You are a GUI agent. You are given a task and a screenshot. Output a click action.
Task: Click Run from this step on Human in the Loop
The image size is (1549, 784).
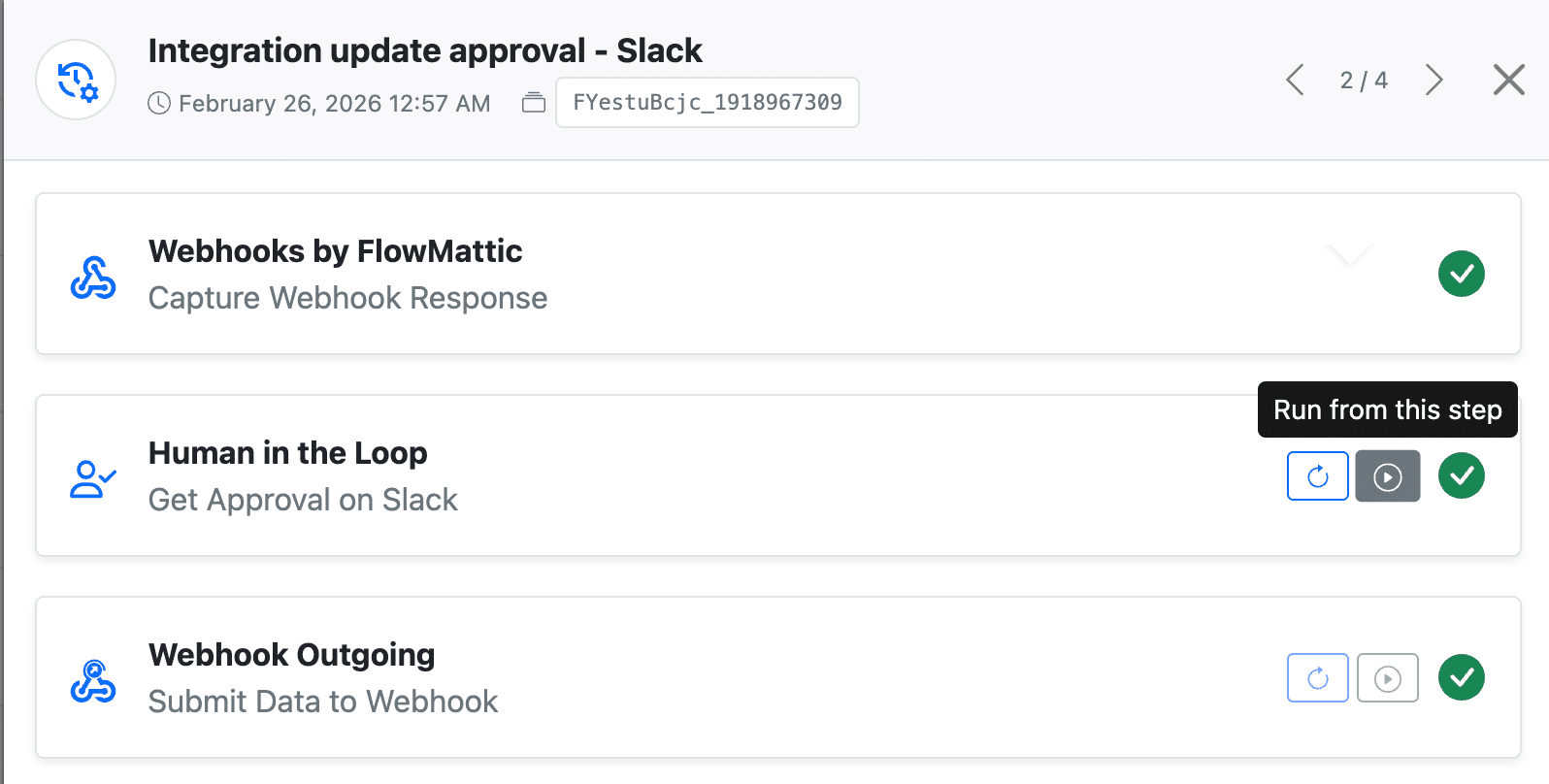click(x=1387, y=476)
